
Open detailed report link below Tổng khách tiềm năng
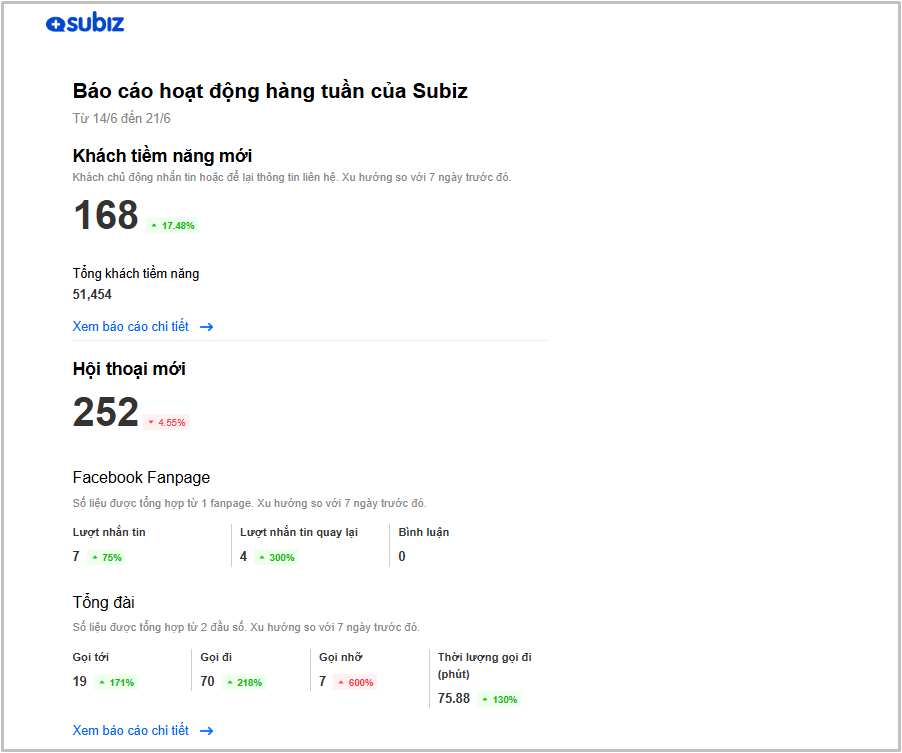131,327
